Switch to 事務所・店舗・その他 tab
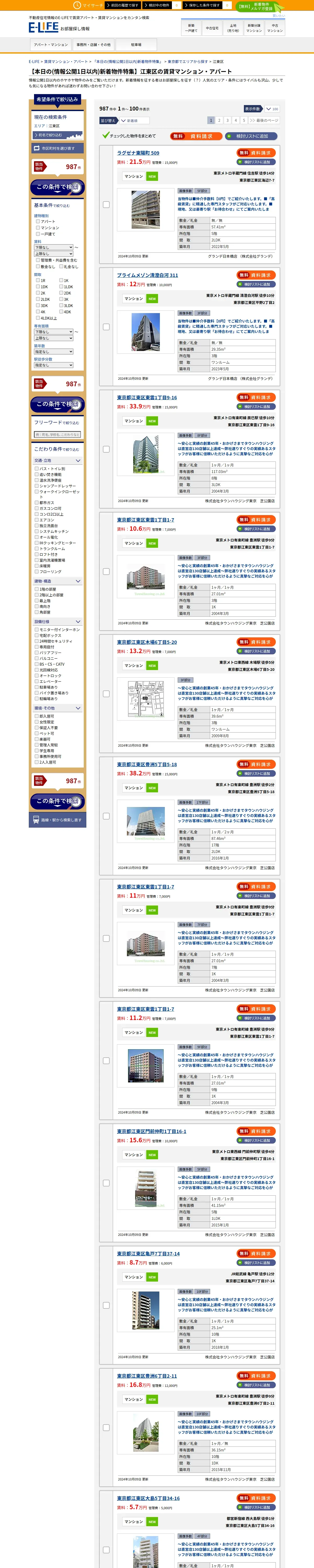The image size is (314, 1568). tap(94, 44)
